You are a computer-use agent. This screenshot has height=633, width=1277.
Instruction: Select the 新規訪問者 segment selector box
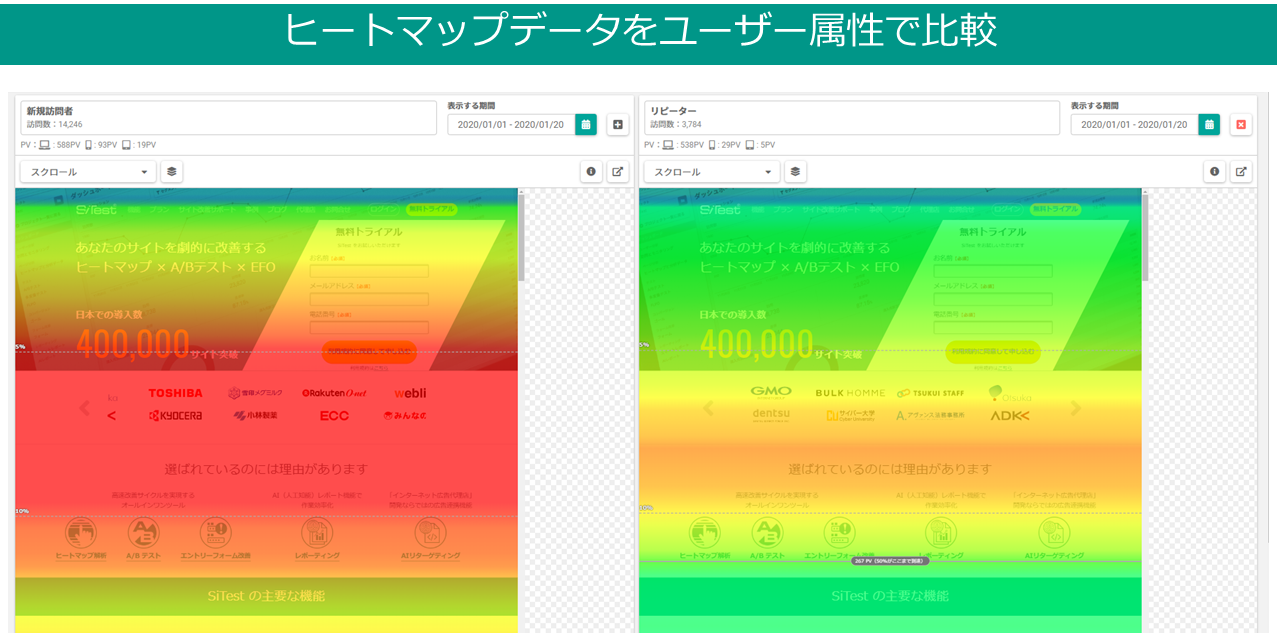229,117
